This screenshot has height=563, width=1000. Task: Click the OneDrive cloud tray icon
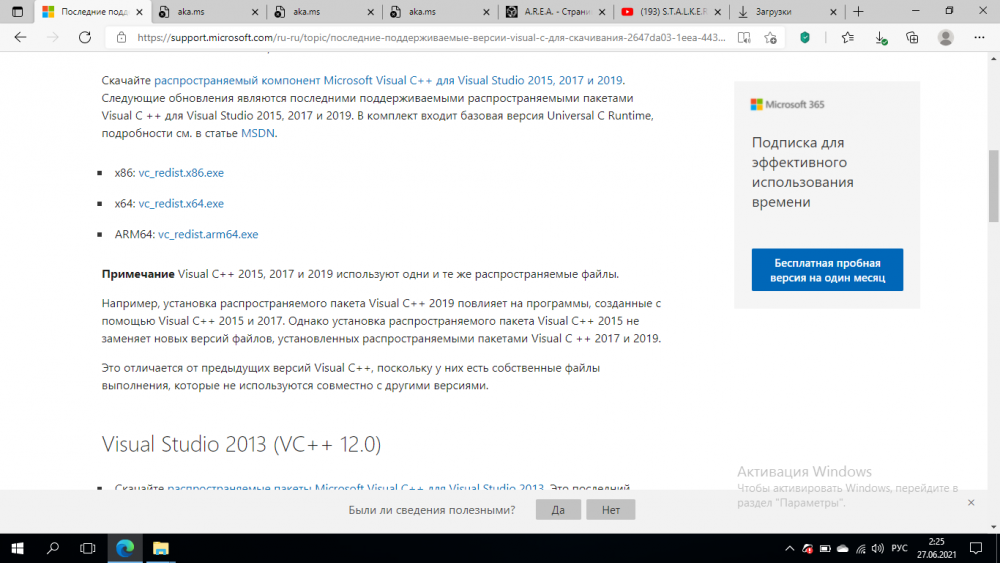point(842,548)
